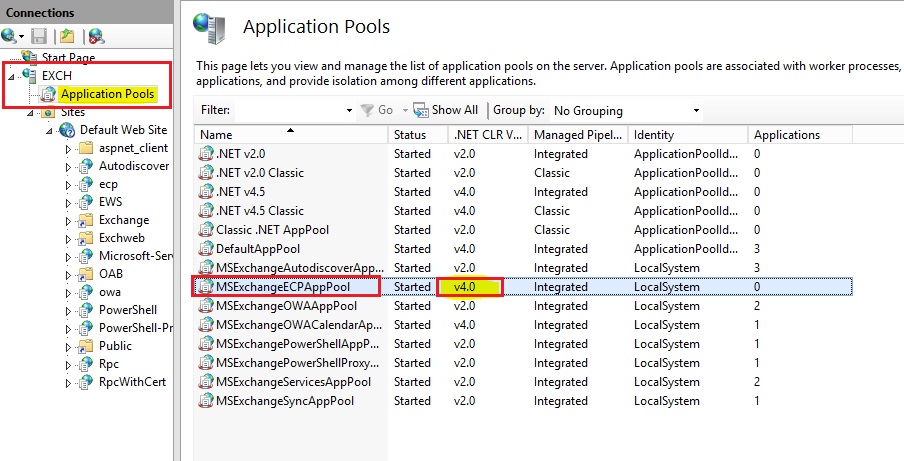Select the .NET v4.5 Classic pool row
Image resolution: width=904 pixels, height=461 pixels.
point(523,211)
